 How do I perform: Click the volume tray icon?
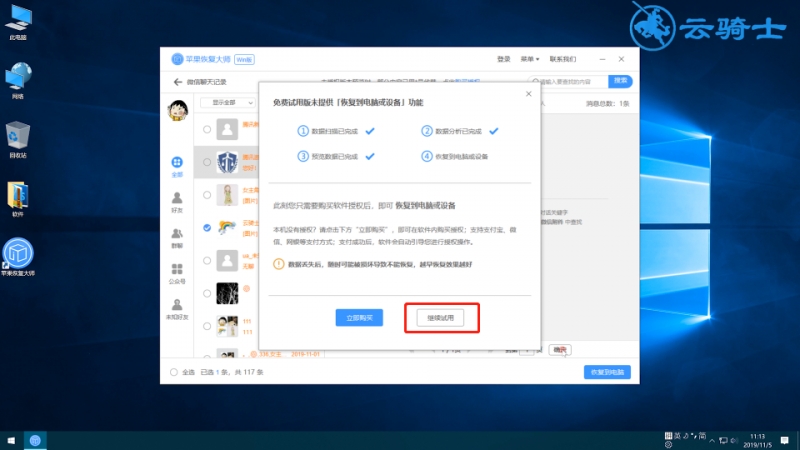[x=734, y=440]
